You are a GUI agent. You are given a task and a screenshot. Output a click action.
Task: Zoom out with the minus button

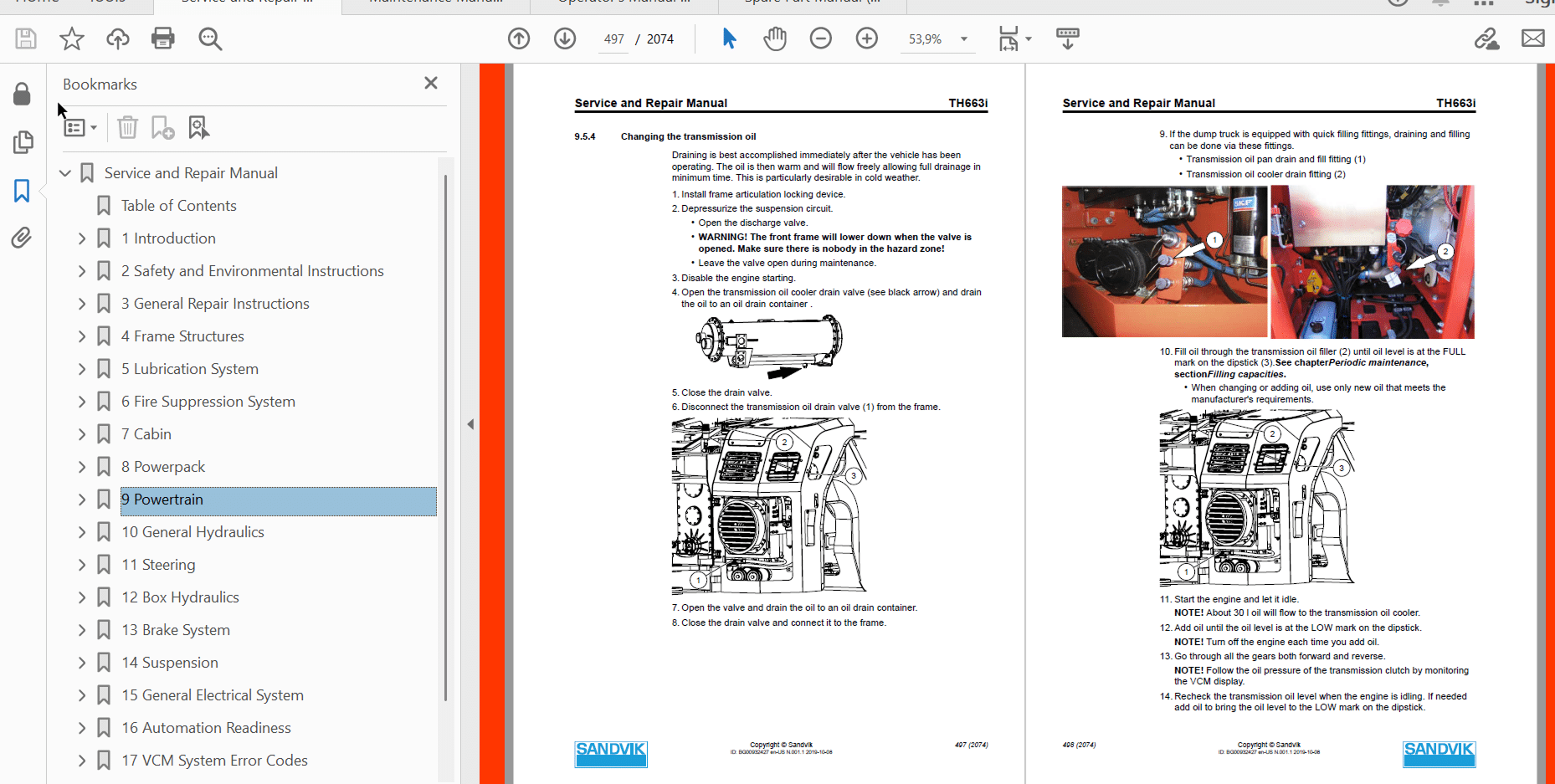(x=821, y=38)
